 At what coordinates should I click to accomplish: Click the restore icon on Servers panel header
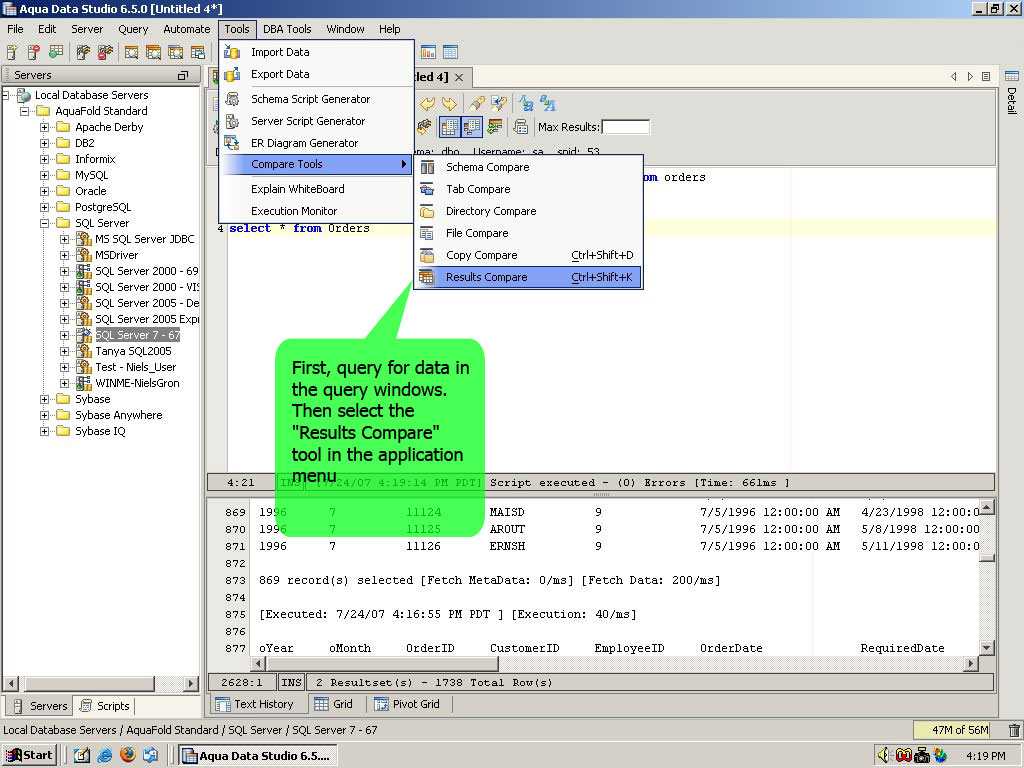click(183, 75)
